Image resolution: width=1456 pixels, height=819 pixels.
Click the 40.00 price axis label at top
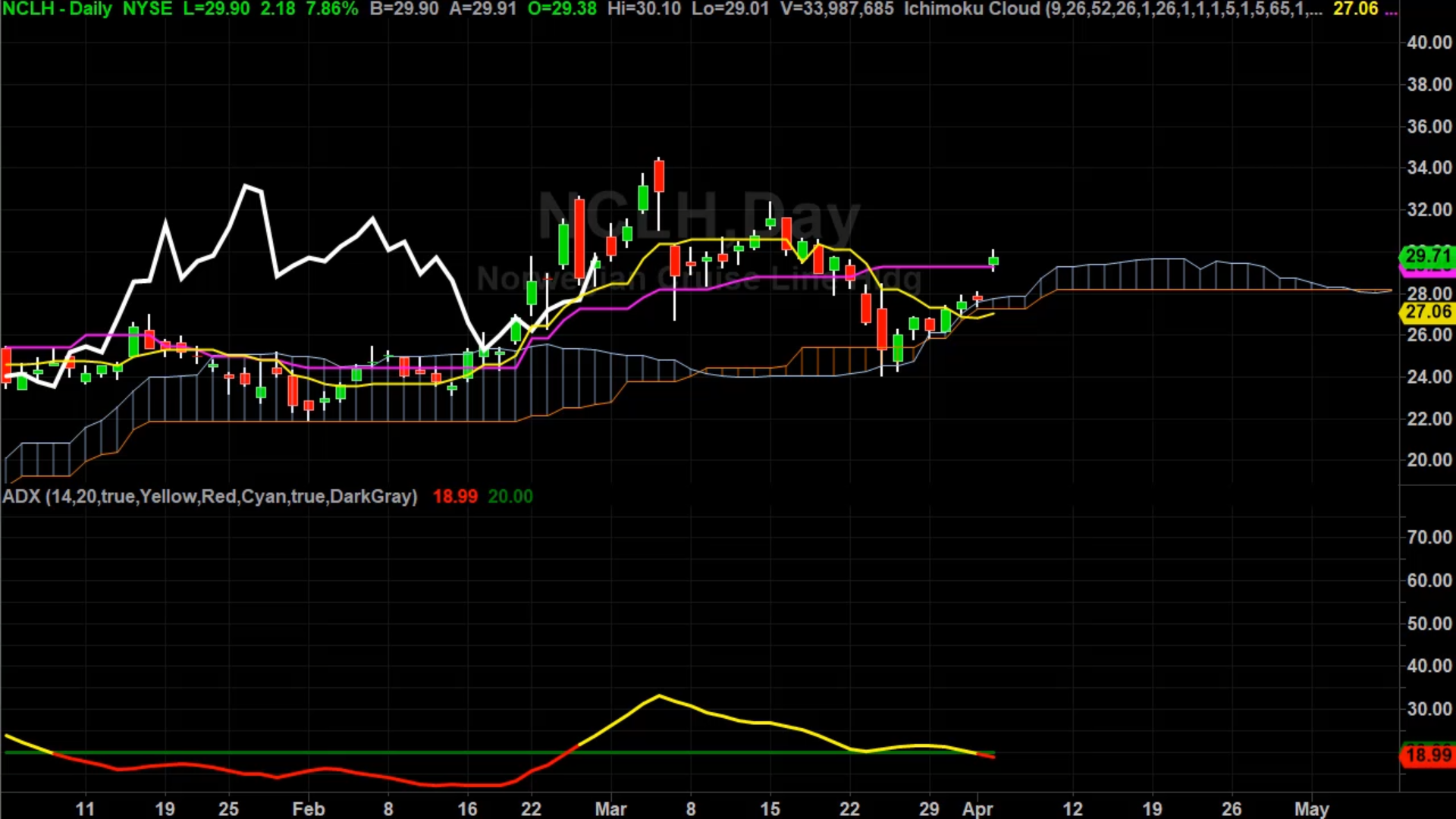point(1429,42)
